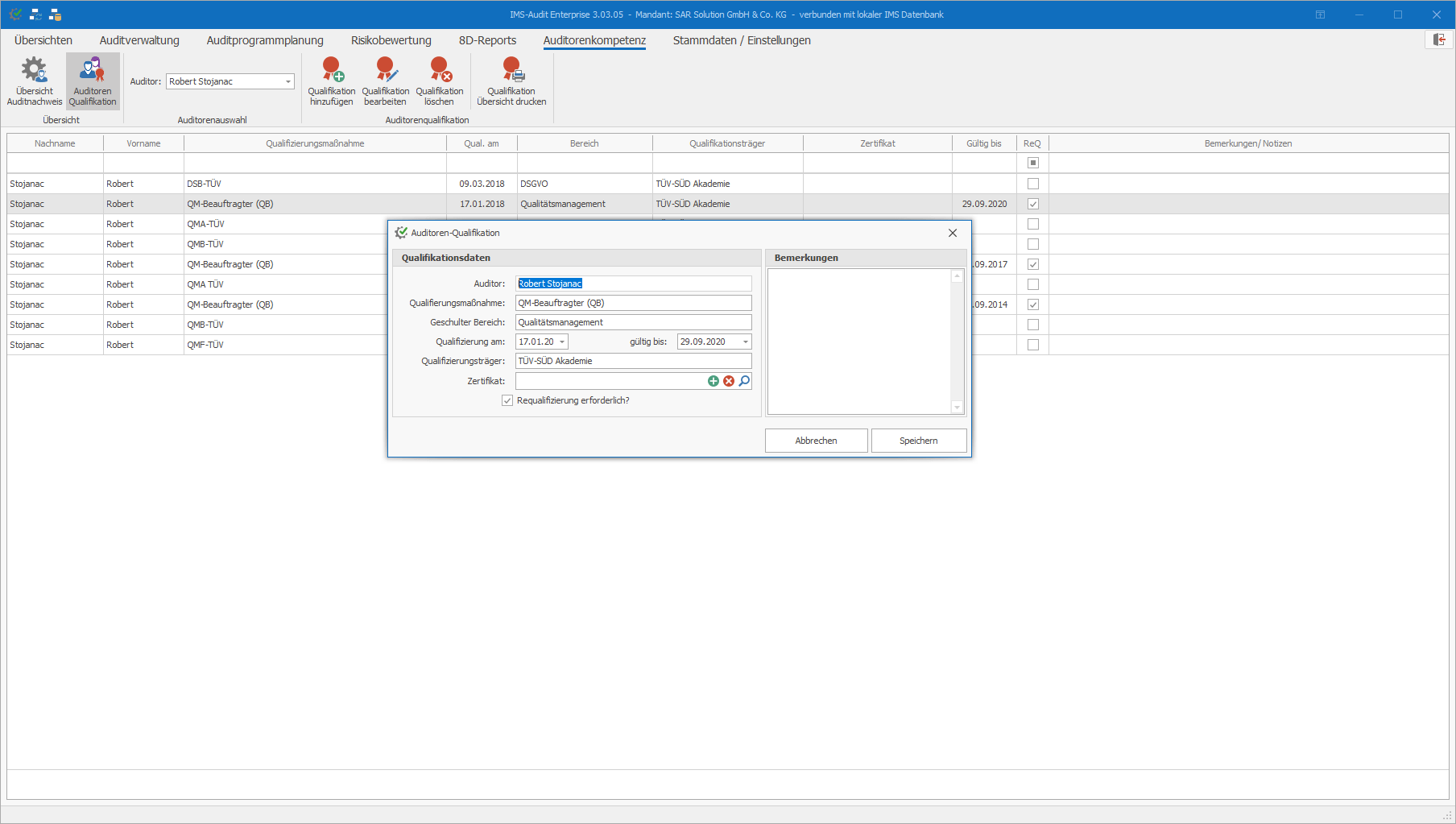Click the Speichern button
The width and height of the screenshot is (1456, 824).
tap(918, 441)
